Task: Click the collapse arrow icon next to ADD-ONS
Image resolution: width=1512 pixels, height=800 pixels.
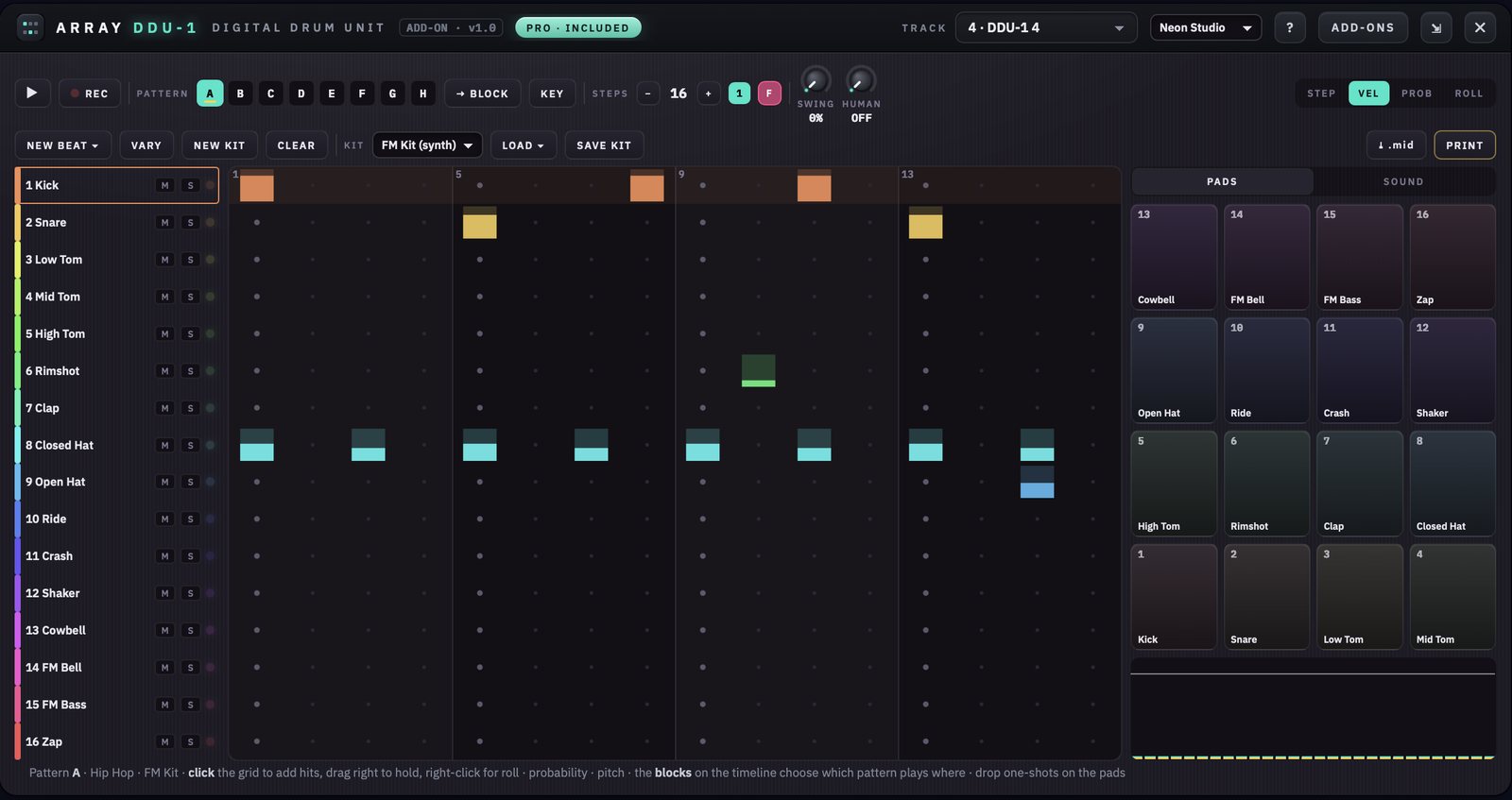Action: click(x=1436, y=27)
